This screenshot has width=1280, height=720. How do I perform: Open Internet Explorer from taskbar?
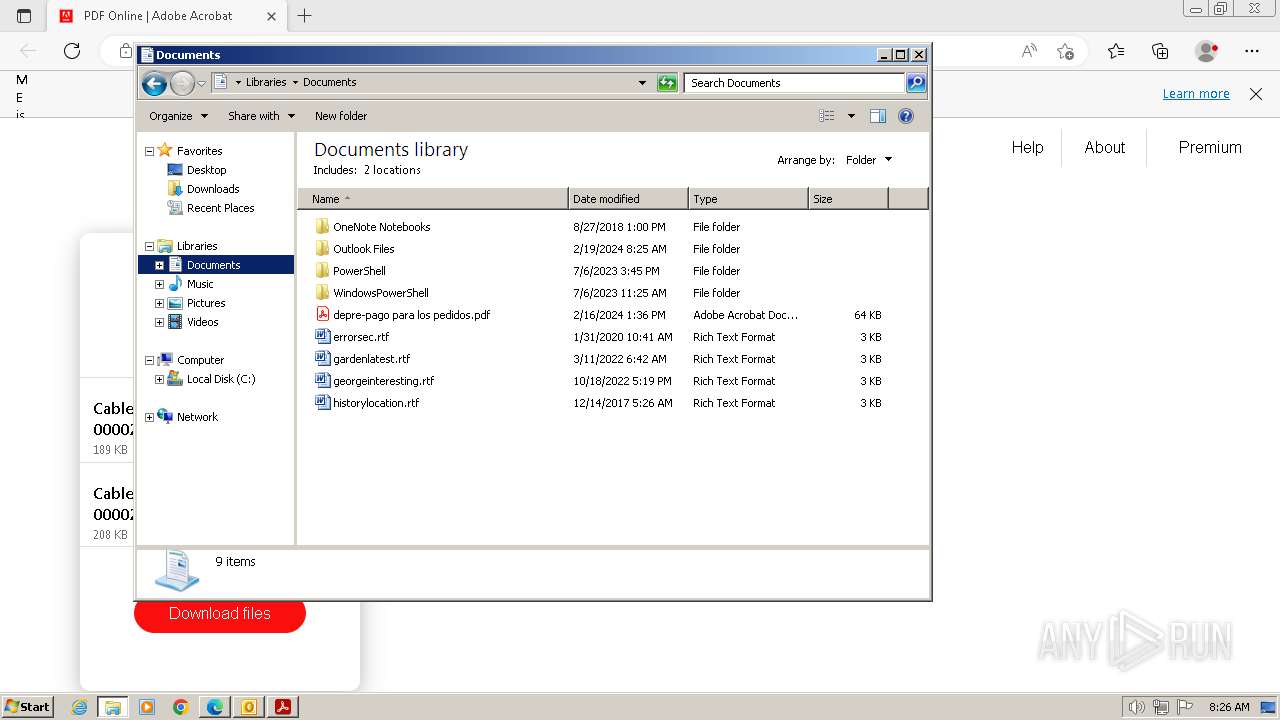79,707
